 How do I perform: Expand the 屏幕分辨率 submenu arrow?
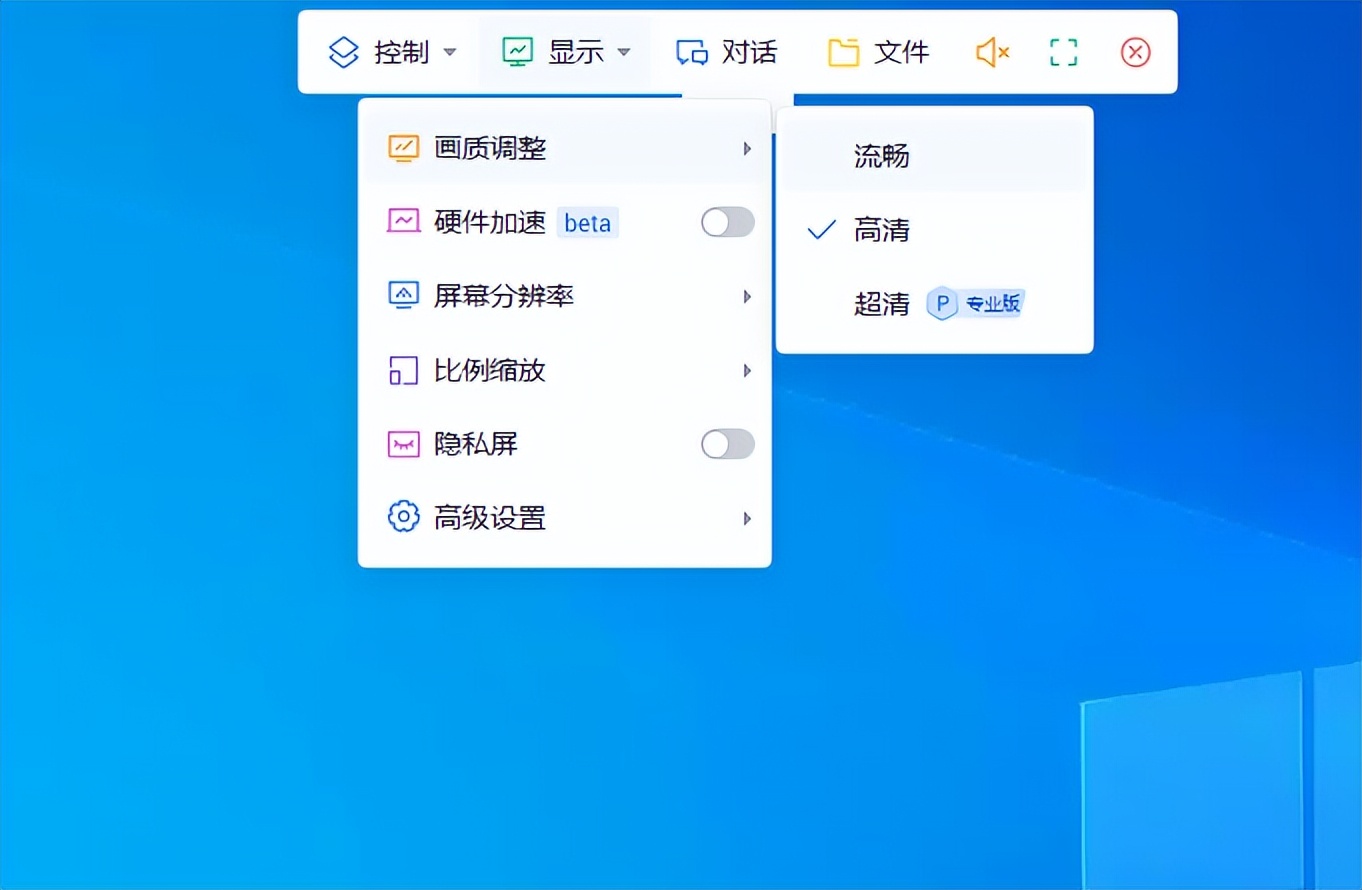coord(747,296)
